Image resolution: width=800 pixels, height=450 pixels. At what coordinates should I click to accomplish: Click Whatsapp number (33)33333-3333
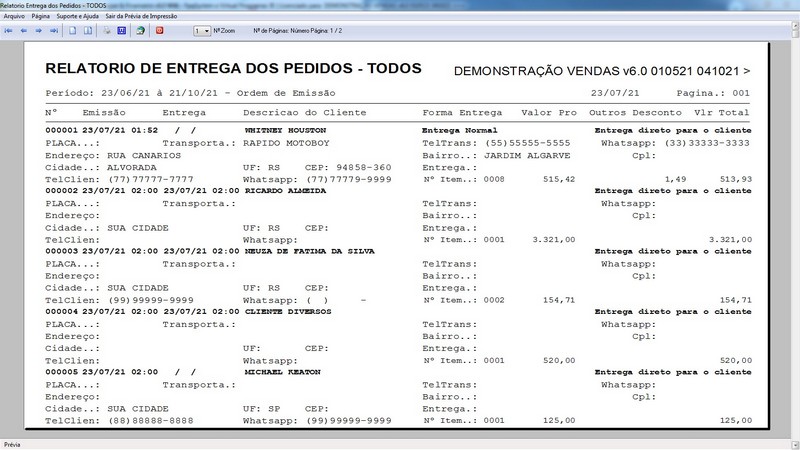[x=707, y=143]
